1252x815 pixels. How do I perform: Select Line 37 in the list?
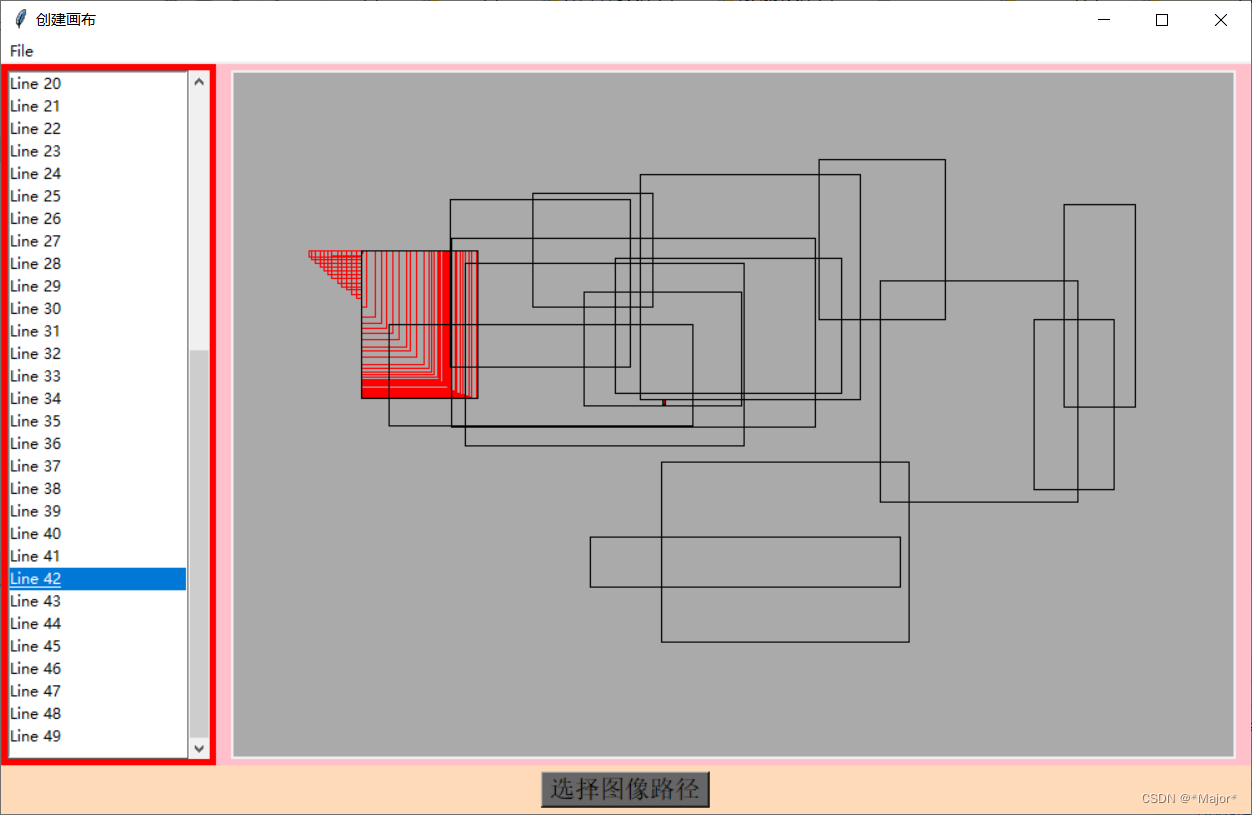tap(97, 466)
